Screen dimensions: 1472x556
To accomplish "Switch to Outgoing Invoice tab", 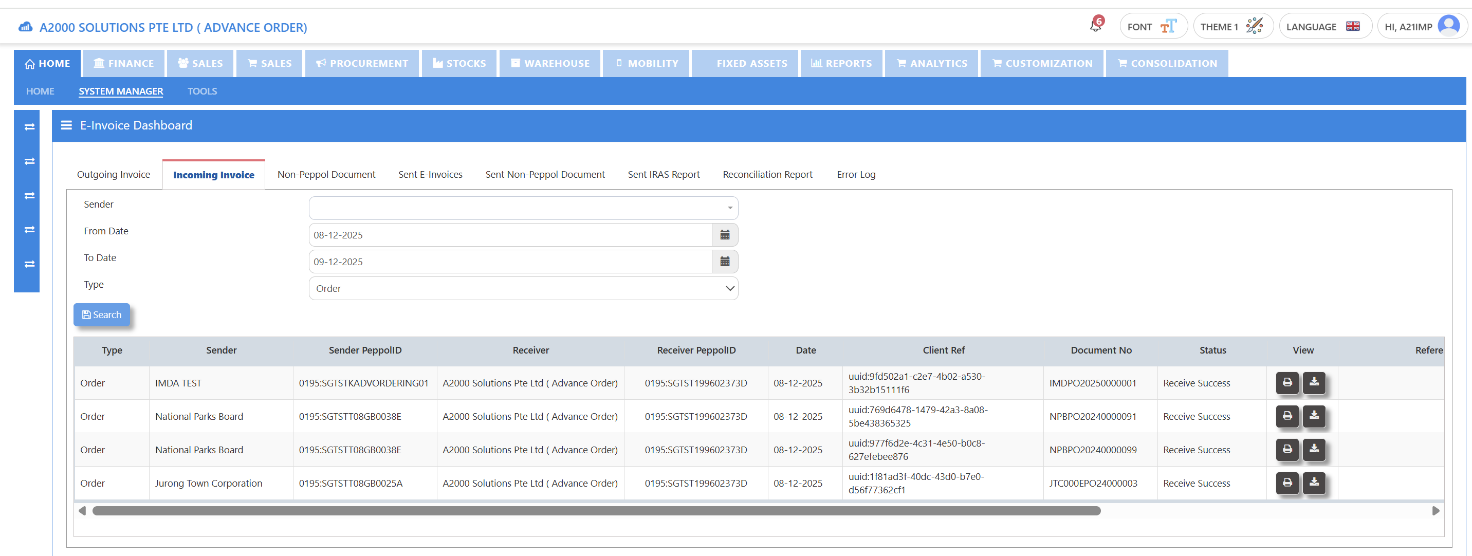I will tap(114, 175).
